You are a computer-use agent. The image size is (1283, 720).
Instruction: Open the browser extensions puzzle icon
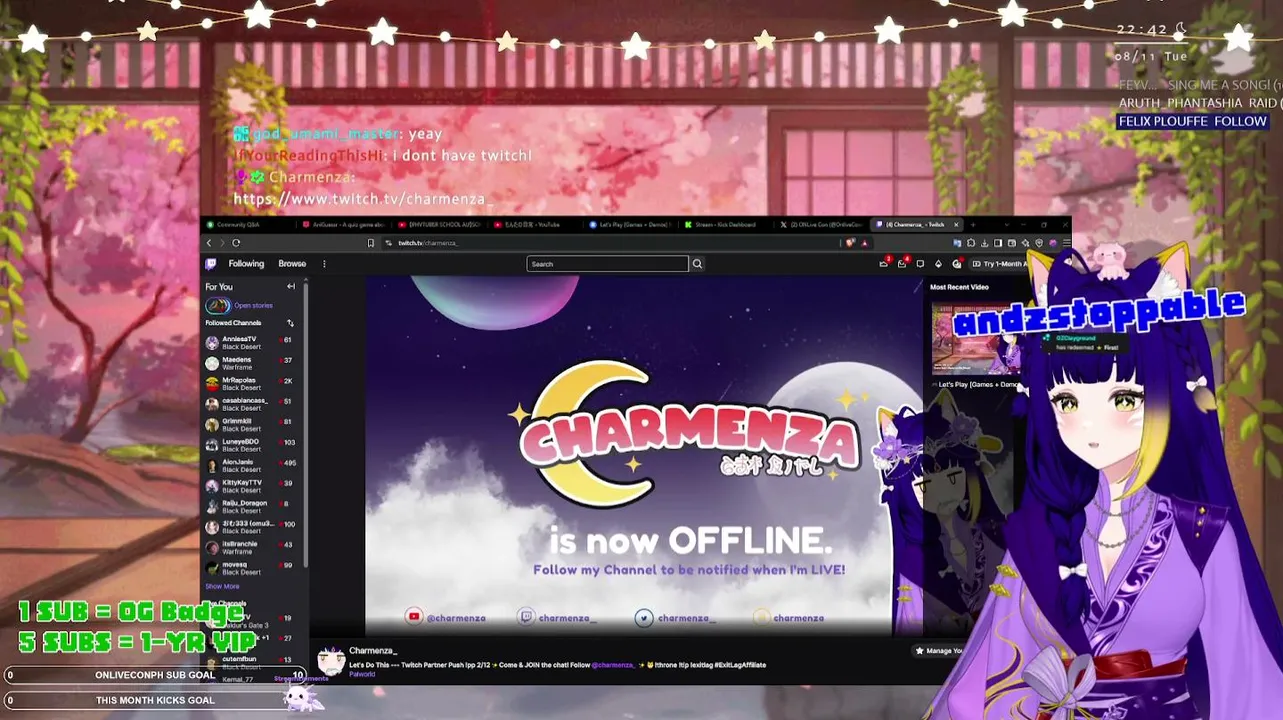(x=970, y=243)
